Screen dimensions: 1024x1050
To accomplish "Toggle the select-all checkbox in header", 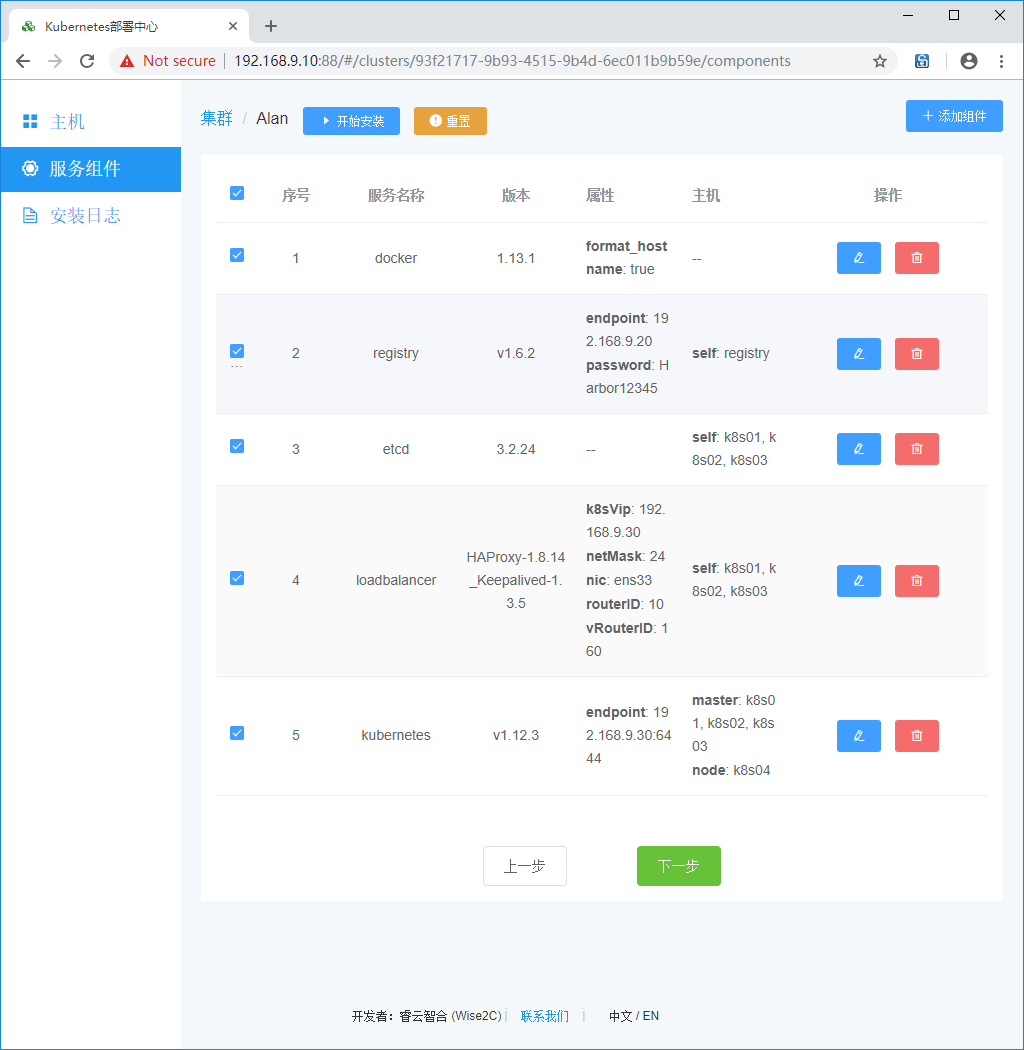I will (x=237, y=194).
